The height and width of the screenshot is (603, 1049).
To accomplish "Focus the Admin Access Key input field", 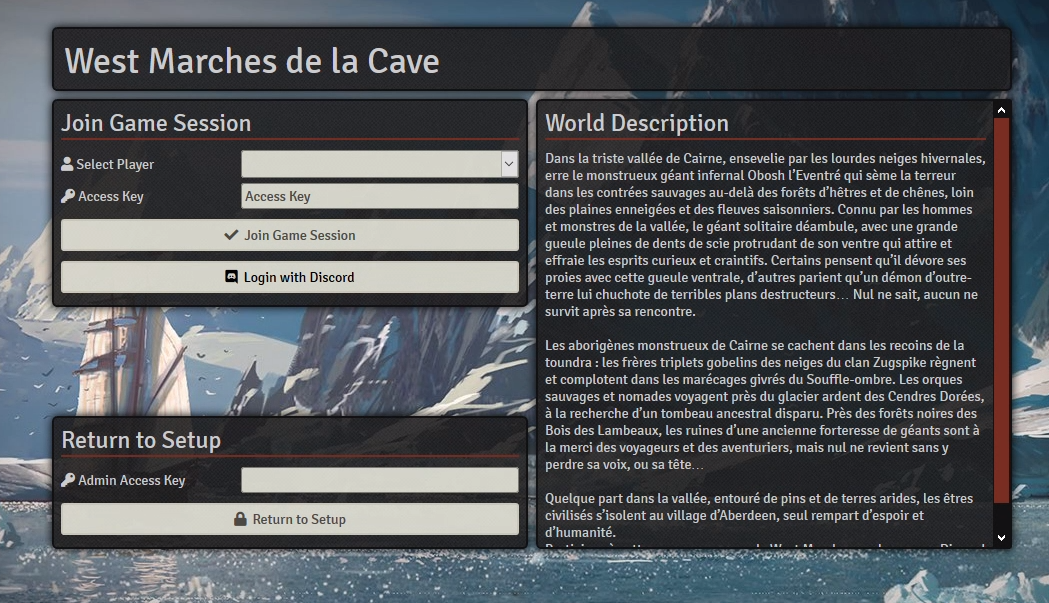I will (x=379, y=480).
